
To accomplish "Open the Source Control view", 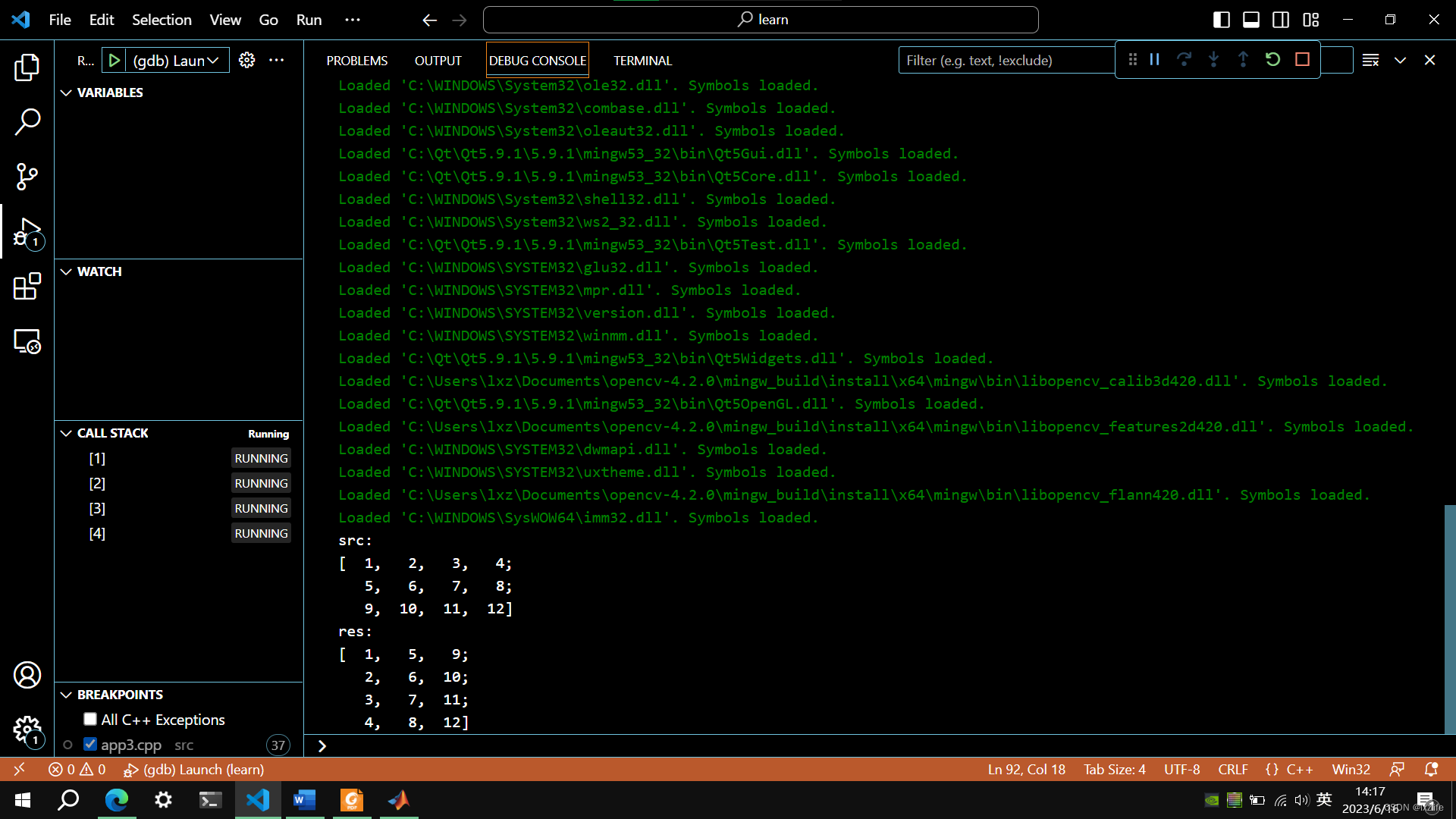I will tap(27, 177).
